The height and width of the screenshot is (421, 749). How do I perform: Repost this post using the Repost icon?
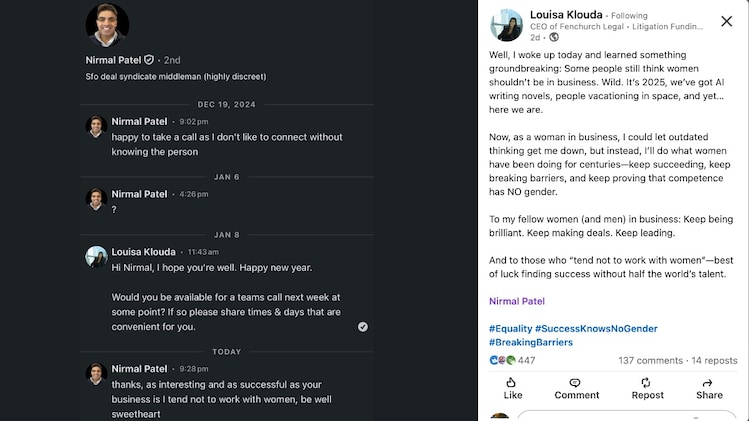click(x=647, y=388)
